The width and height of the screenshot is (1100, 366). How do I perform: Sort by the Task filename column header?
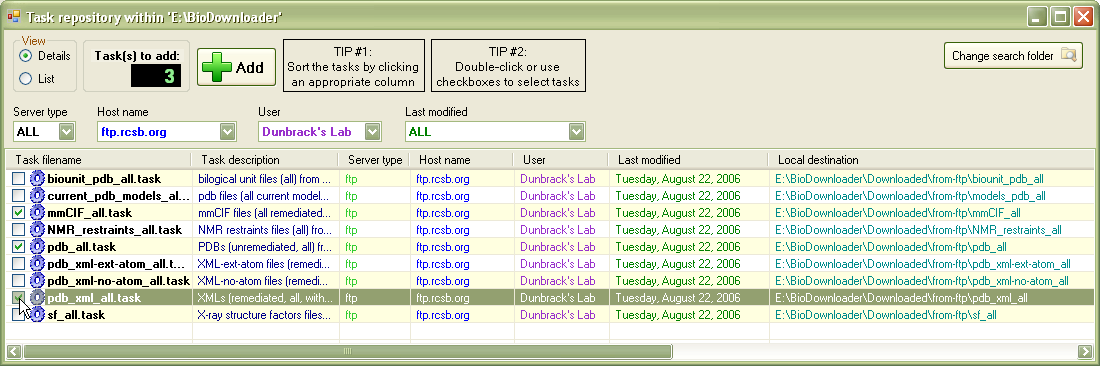[98, 160]
